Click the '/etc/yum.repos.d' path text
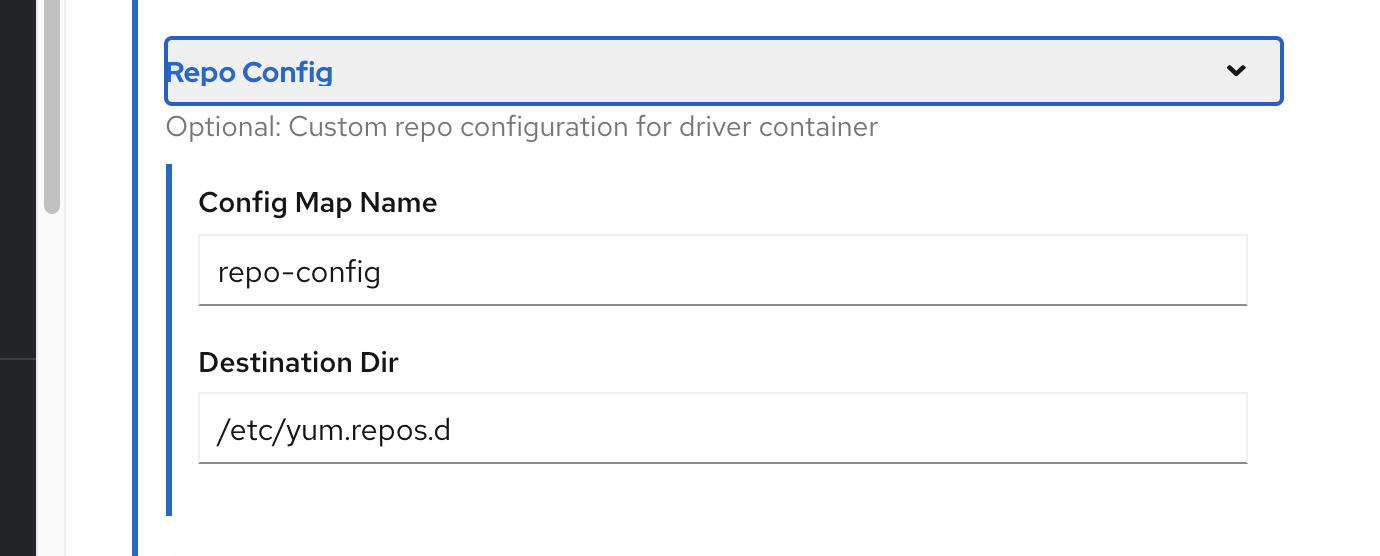Viewport: 1380px width, 556px height. pyautogui.click(x=334, y=430)
